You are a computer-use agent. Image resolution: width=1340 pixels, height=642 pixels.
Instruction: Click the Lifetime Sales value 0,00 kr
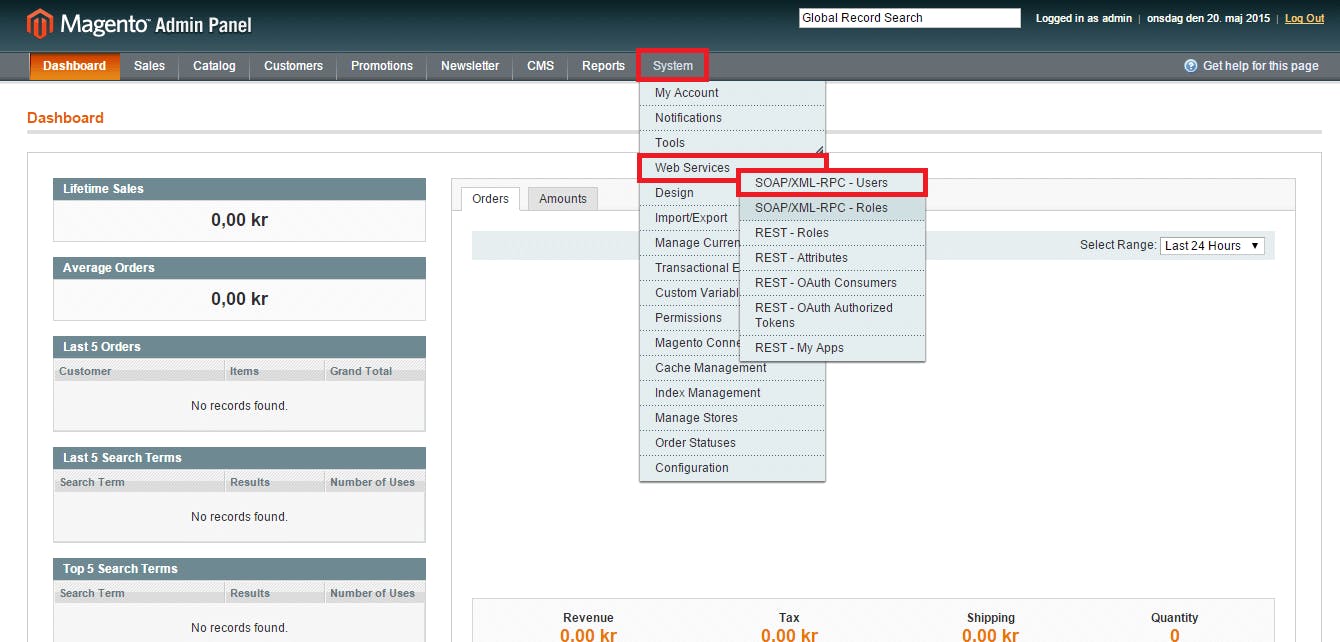coord(239,220)
